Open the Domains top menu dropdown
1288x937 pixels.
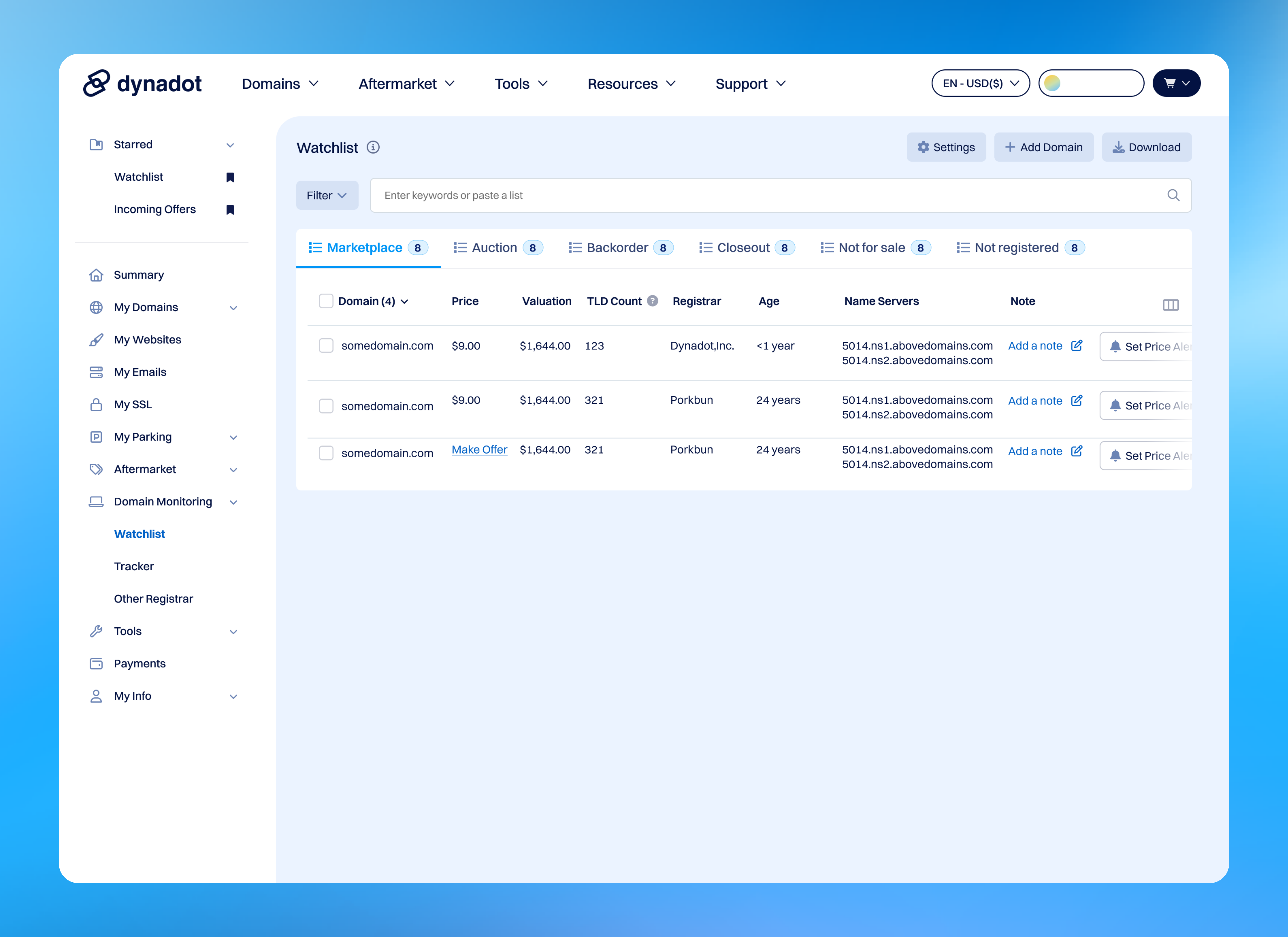click(281, 84)
